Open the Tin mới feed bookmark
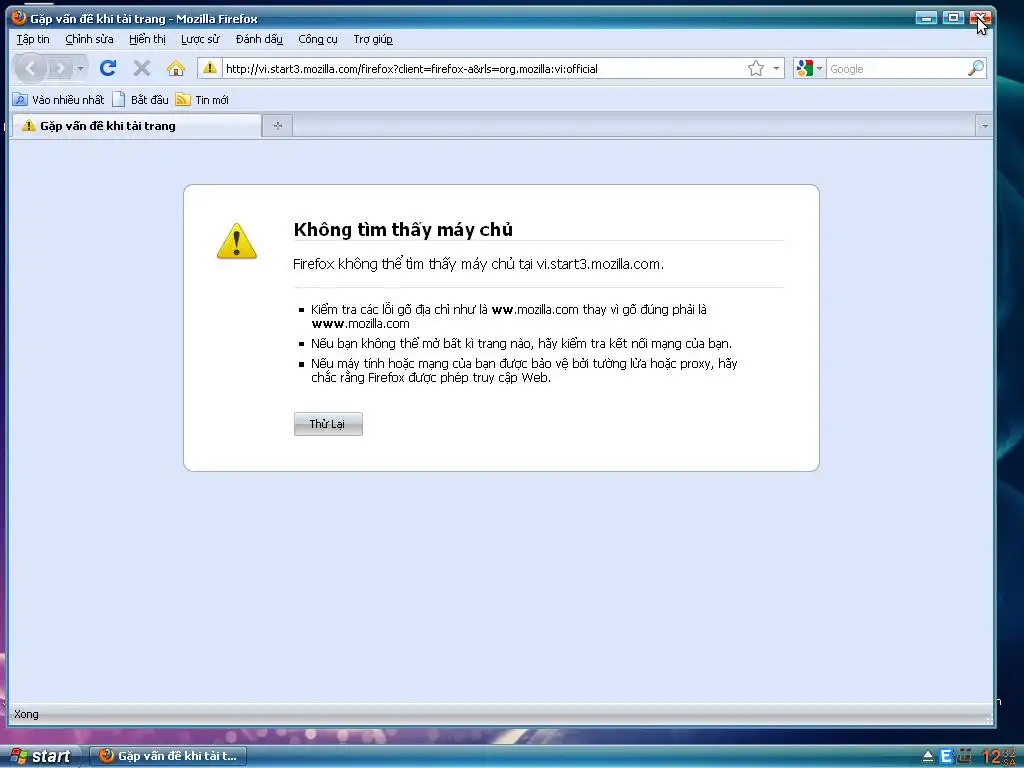 pos(202,100)
